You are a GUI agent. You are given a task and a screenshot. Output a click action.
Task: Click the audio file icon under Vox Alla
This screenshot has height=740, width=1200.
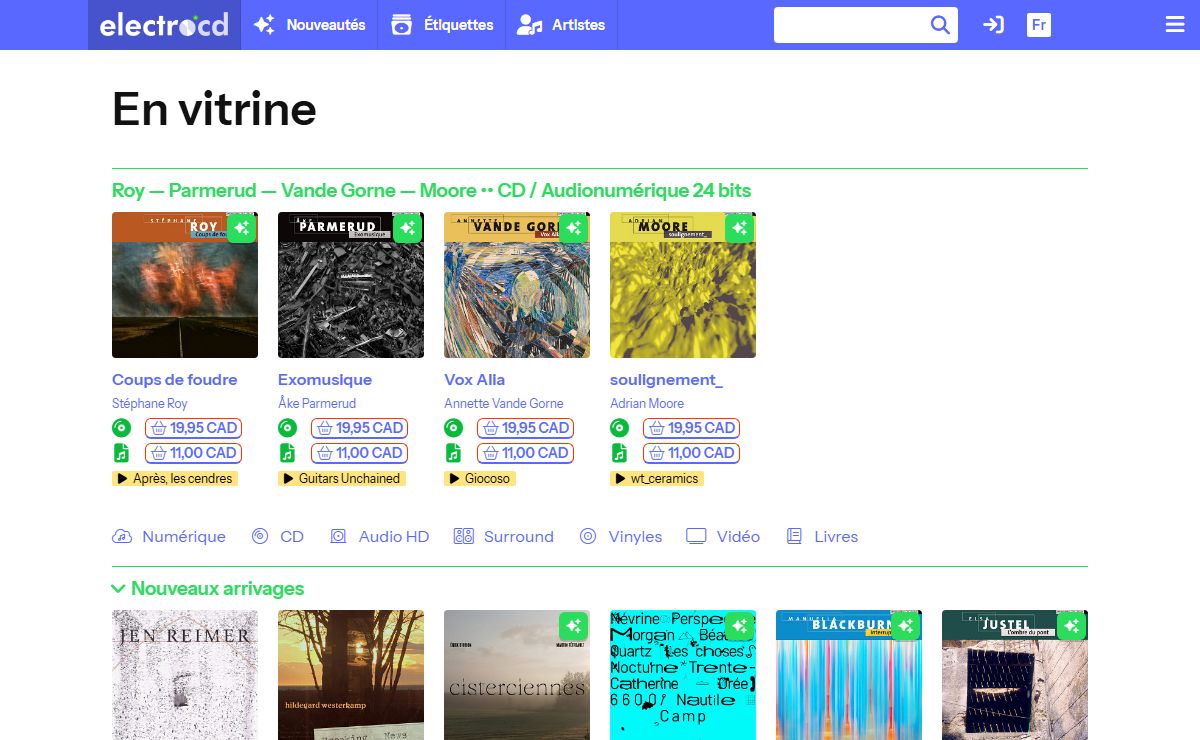pyautogui.click(x=453, y=453)
